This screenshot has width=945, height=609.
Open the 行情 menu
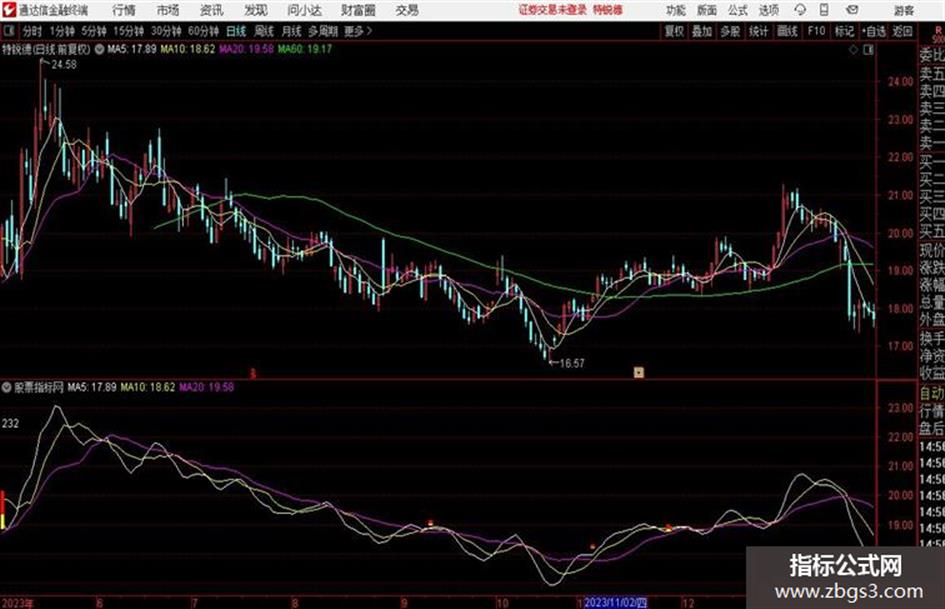[124, 10]
